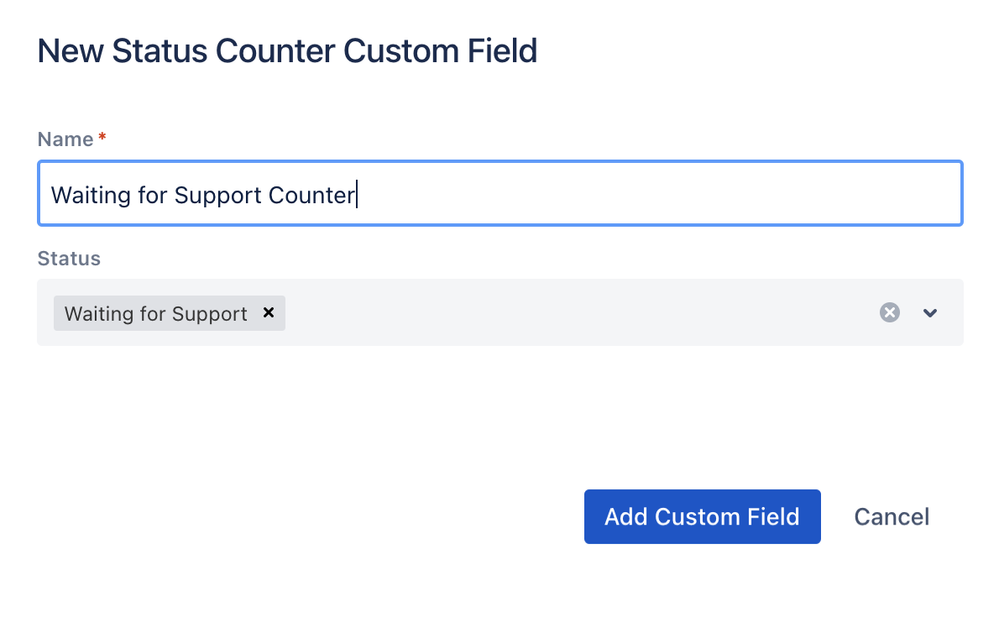Click the red required asterisk beside Name
The image size is (999, 623).
(x=102, y=139)
